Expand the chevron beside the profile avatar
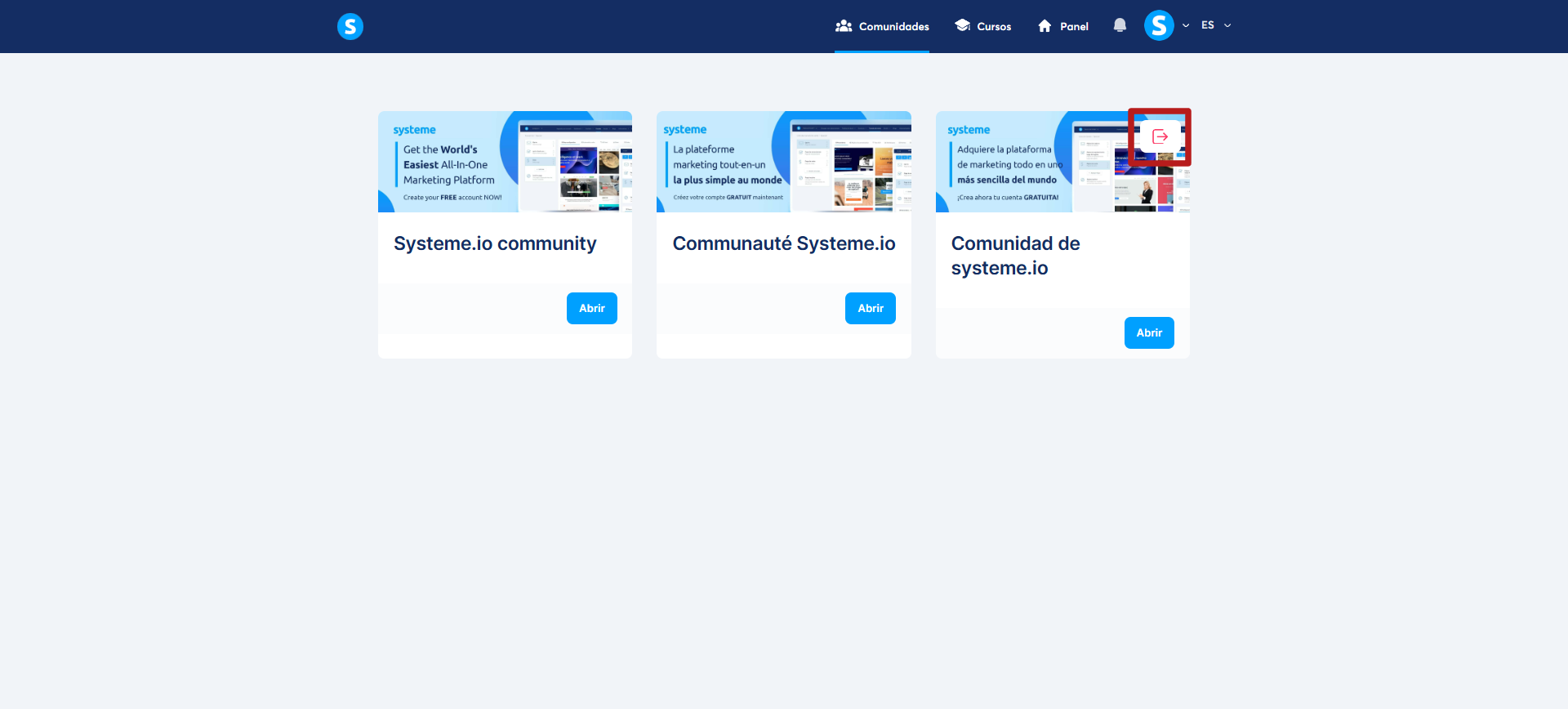Screen dimensions: 1568x709 pyautogui.click(x=1186, y=25)
